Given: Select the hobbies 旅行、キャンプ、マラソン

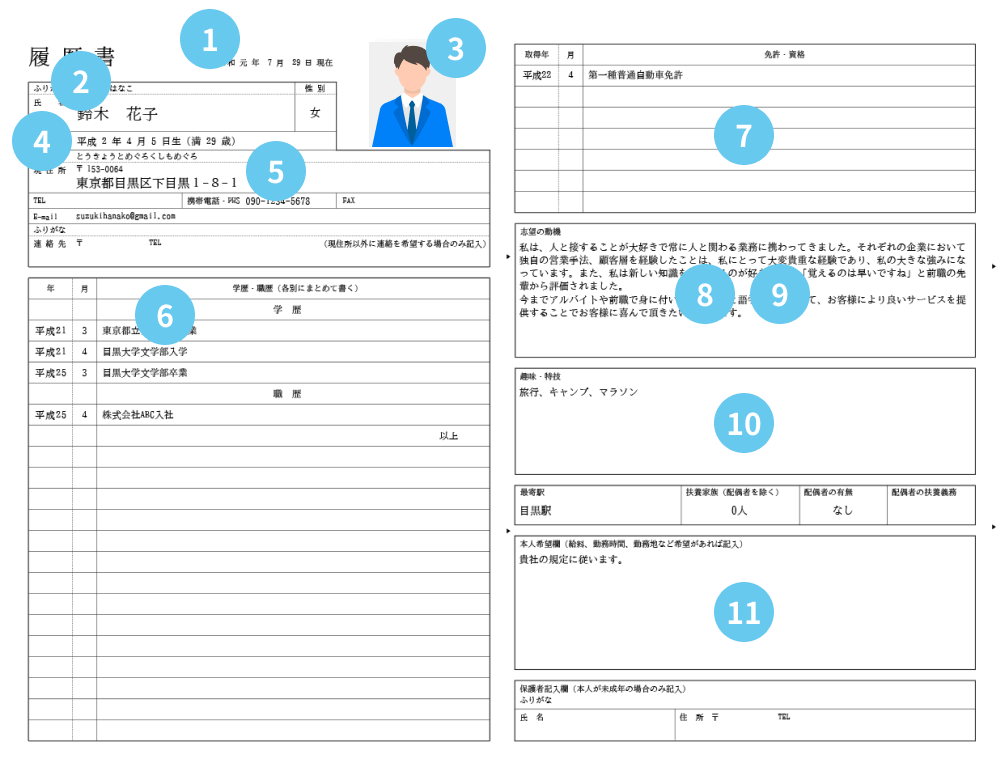Looking at the screenshot, I should [x=579, y=392].
